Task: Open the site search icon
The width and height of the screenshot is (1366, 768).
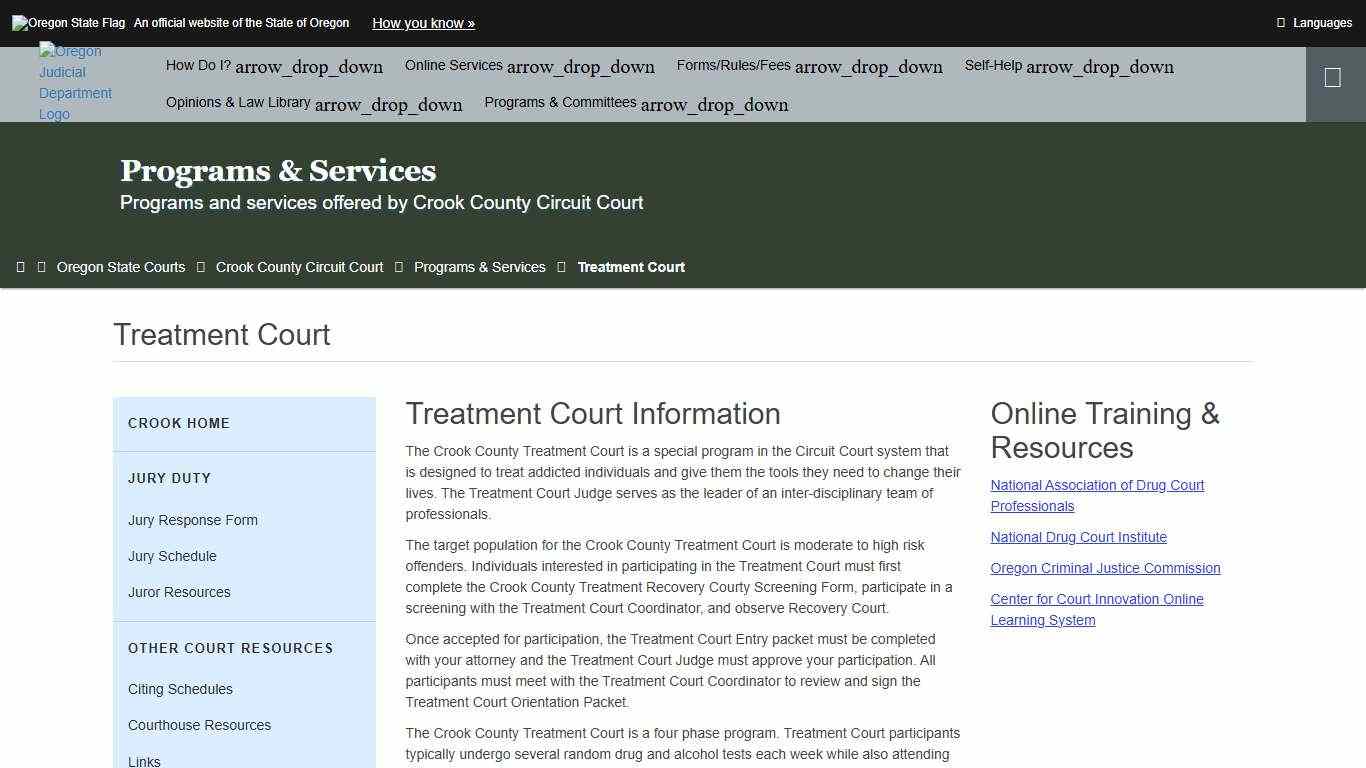Action: (x=1334, y=76)
